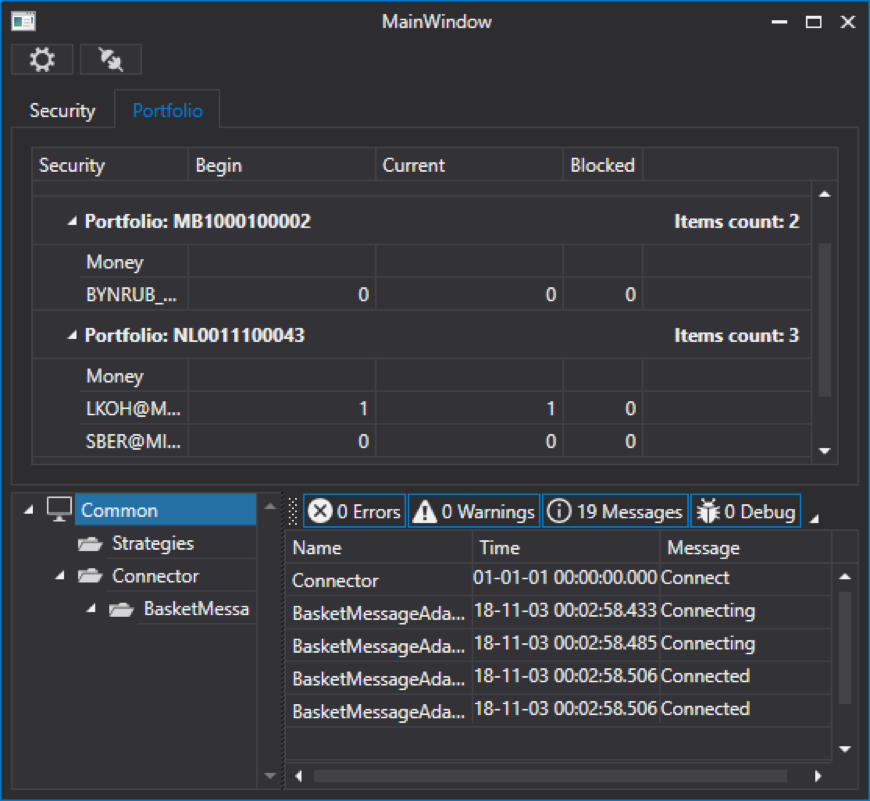
Task: Collapse the Portfolio NL0011100043 group
Action: pyautogui.click(x=71, y=336)
